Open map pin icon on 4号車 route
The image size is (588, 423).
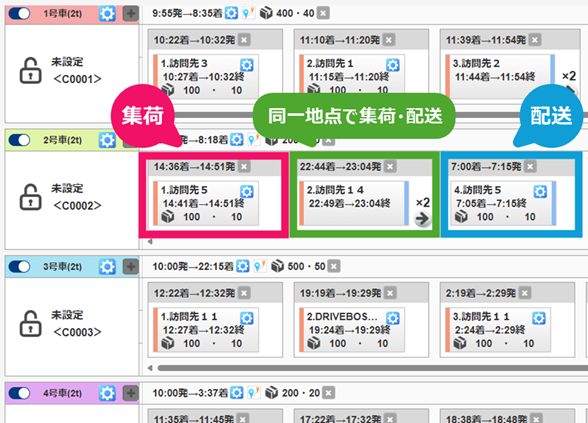[x=254, y=393]
